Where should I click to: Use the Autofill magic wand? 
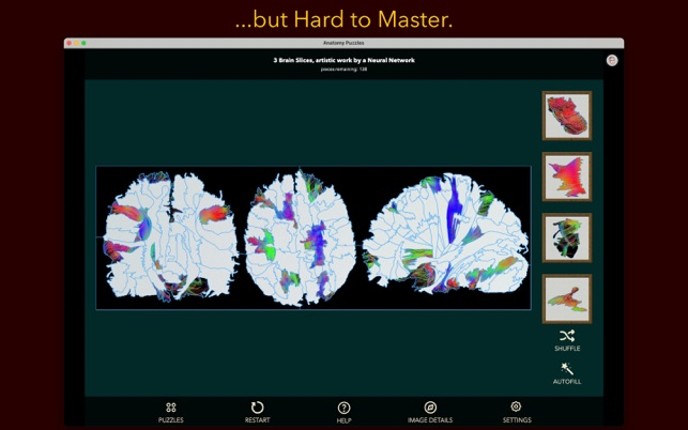click(567, 370)
